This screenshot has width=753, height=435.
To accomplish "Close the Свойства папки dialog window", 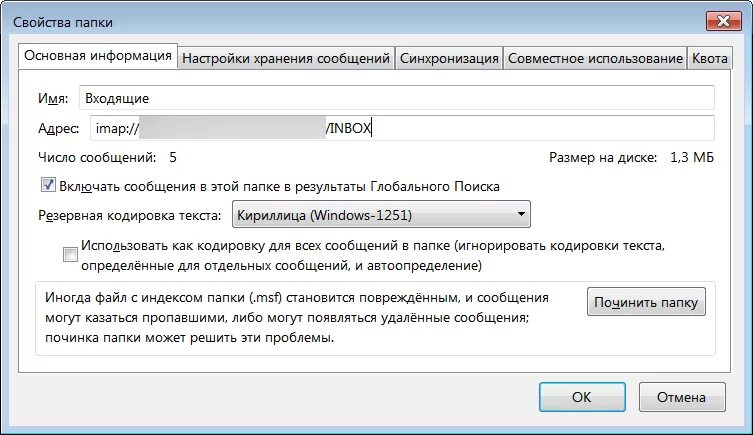I will pyautogui.click(x=723, y=21).
